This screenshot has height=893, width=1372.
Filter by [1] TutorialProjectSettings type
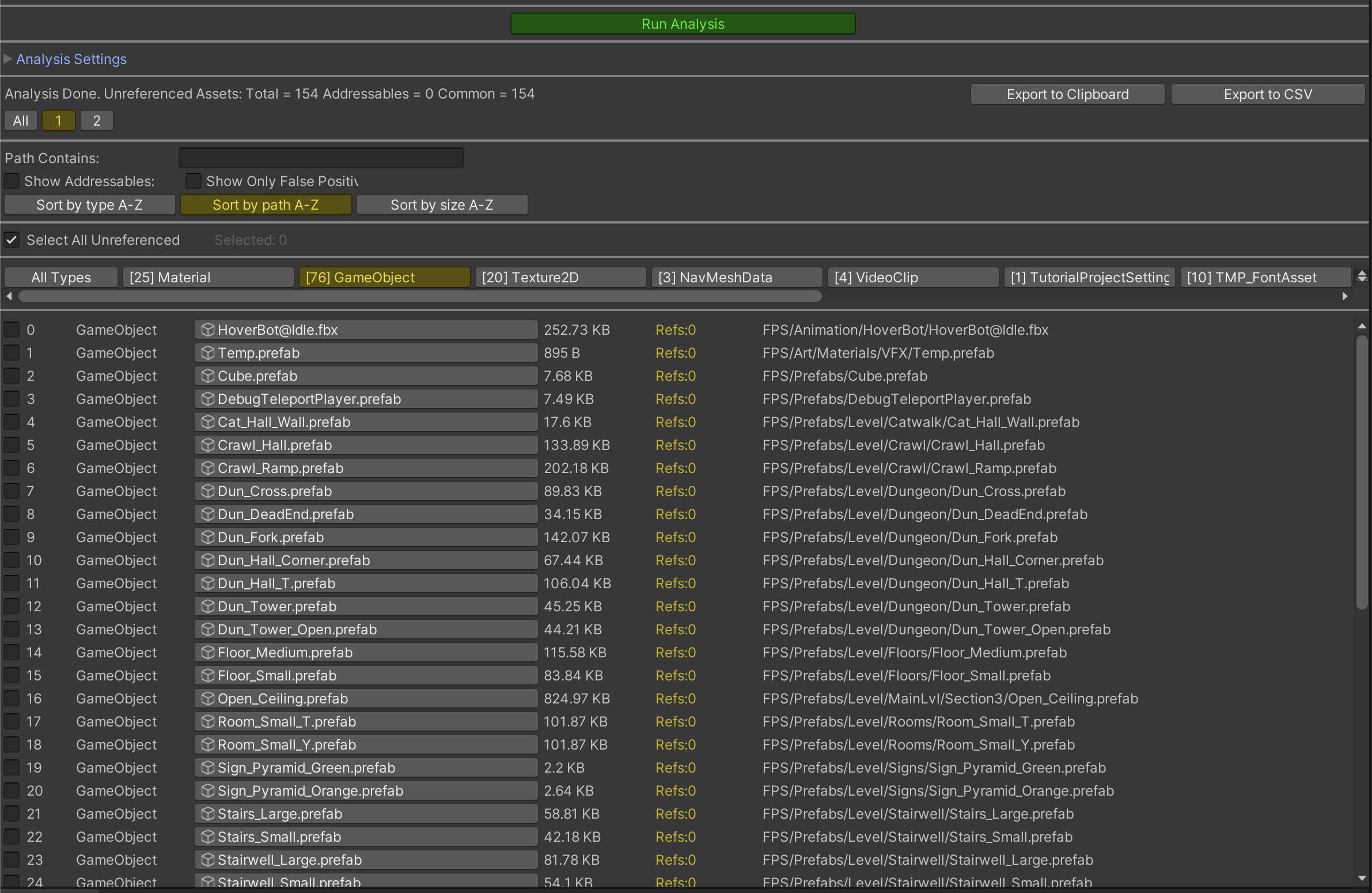point(1089,277)
